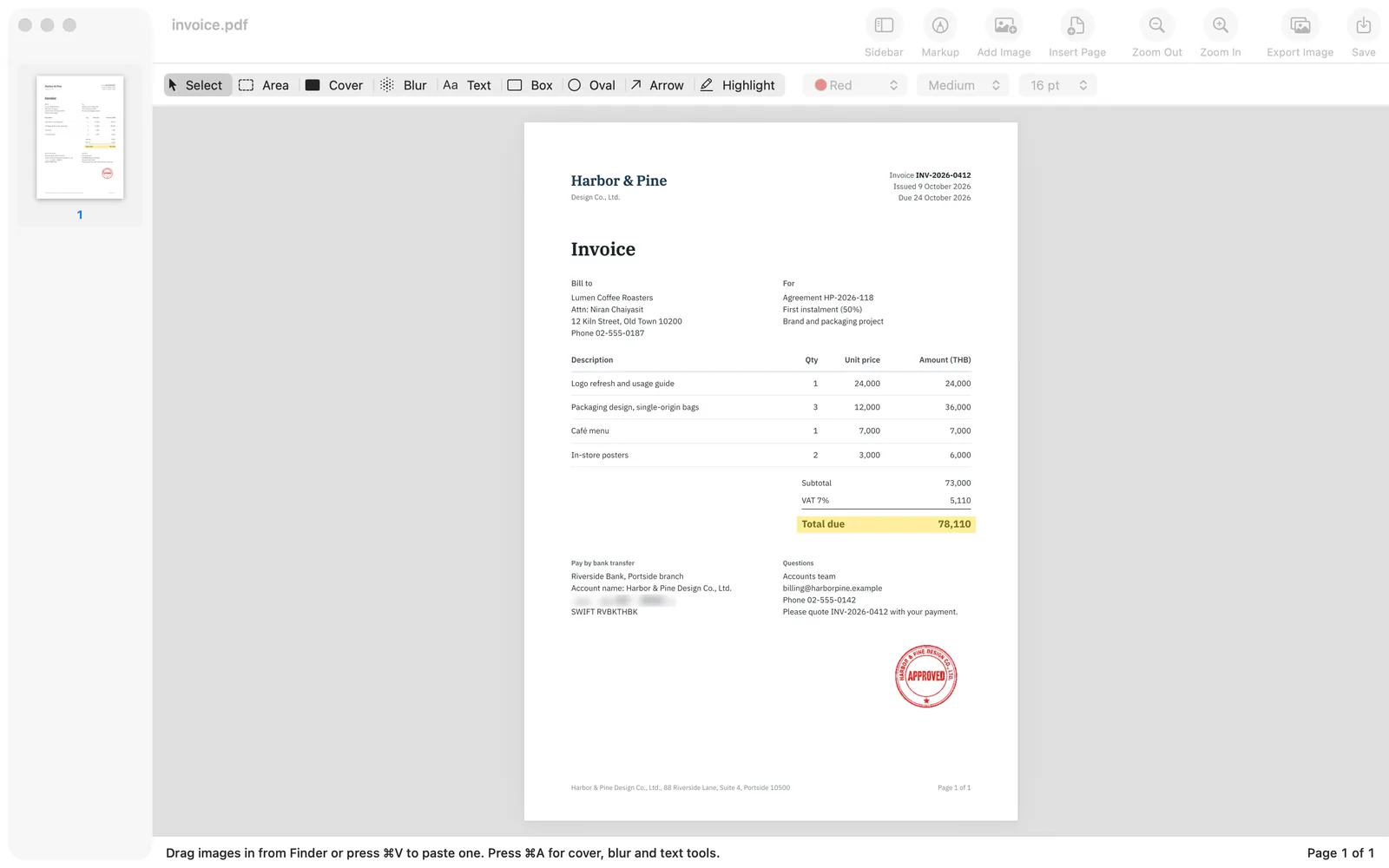Click the Harbor & Pine heading
Screen dimensions: 1389x868
pos(619,181)
